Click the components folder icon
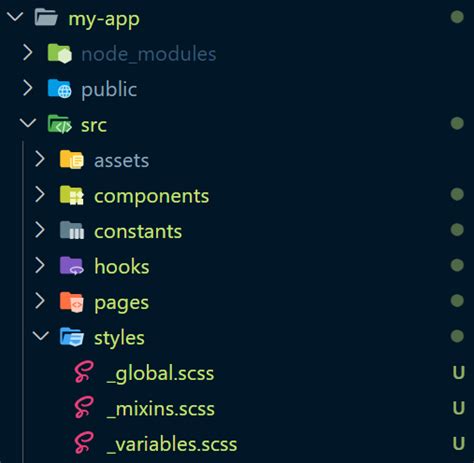474x463 pixels. (x=72, y=195)
